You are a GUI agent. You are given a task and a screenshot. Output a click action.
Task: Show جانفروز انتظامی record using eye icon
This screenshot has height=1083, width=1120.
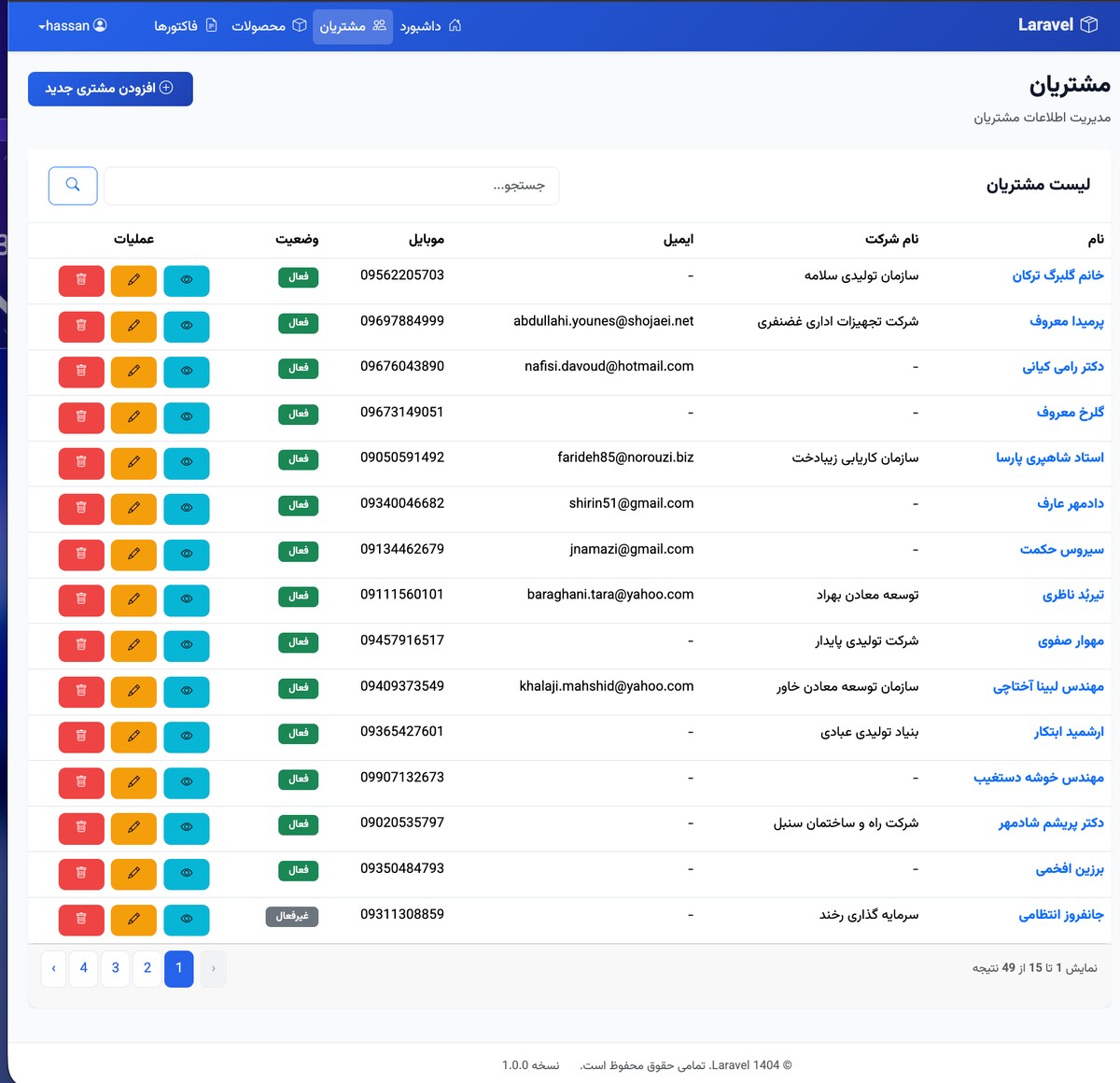(186, 920)
